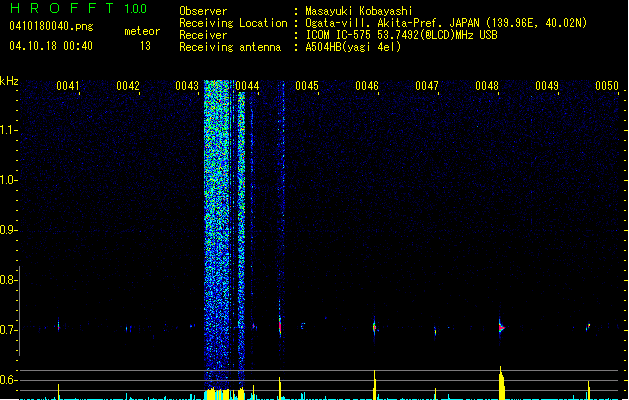This screenshot has height=400, width=629.
Task: Click the Ogata-vill. Akita-Pref. JAPAN location text
Action: pos(446,23)
